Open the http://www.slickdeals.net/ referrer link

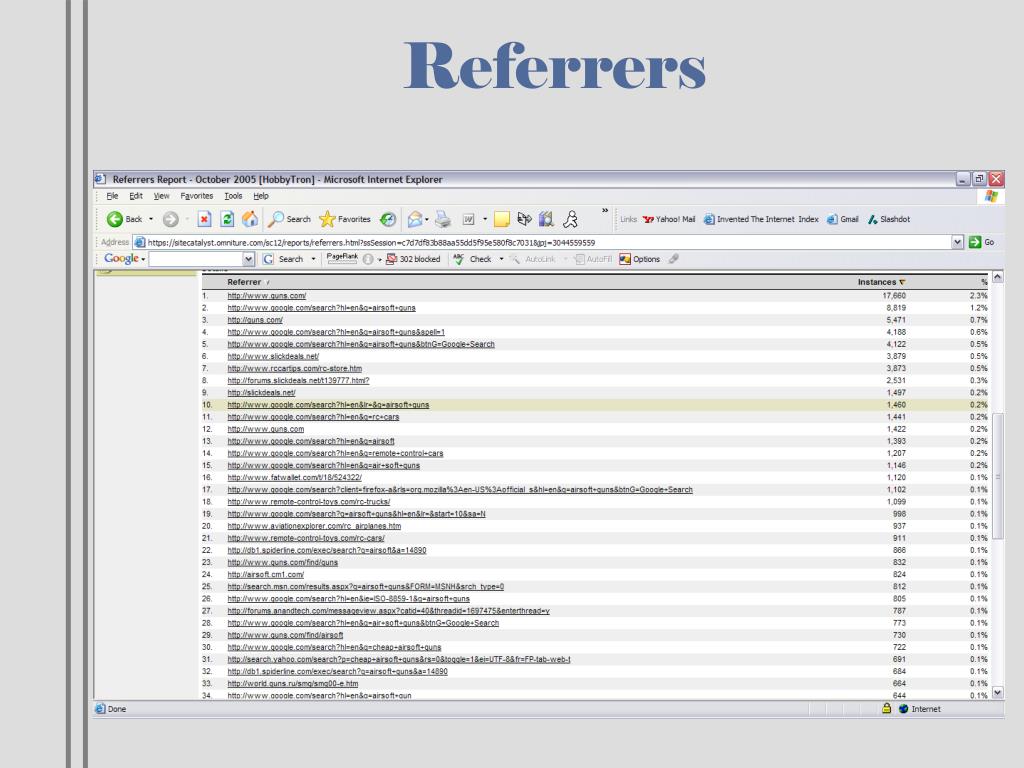coord(273,357)
